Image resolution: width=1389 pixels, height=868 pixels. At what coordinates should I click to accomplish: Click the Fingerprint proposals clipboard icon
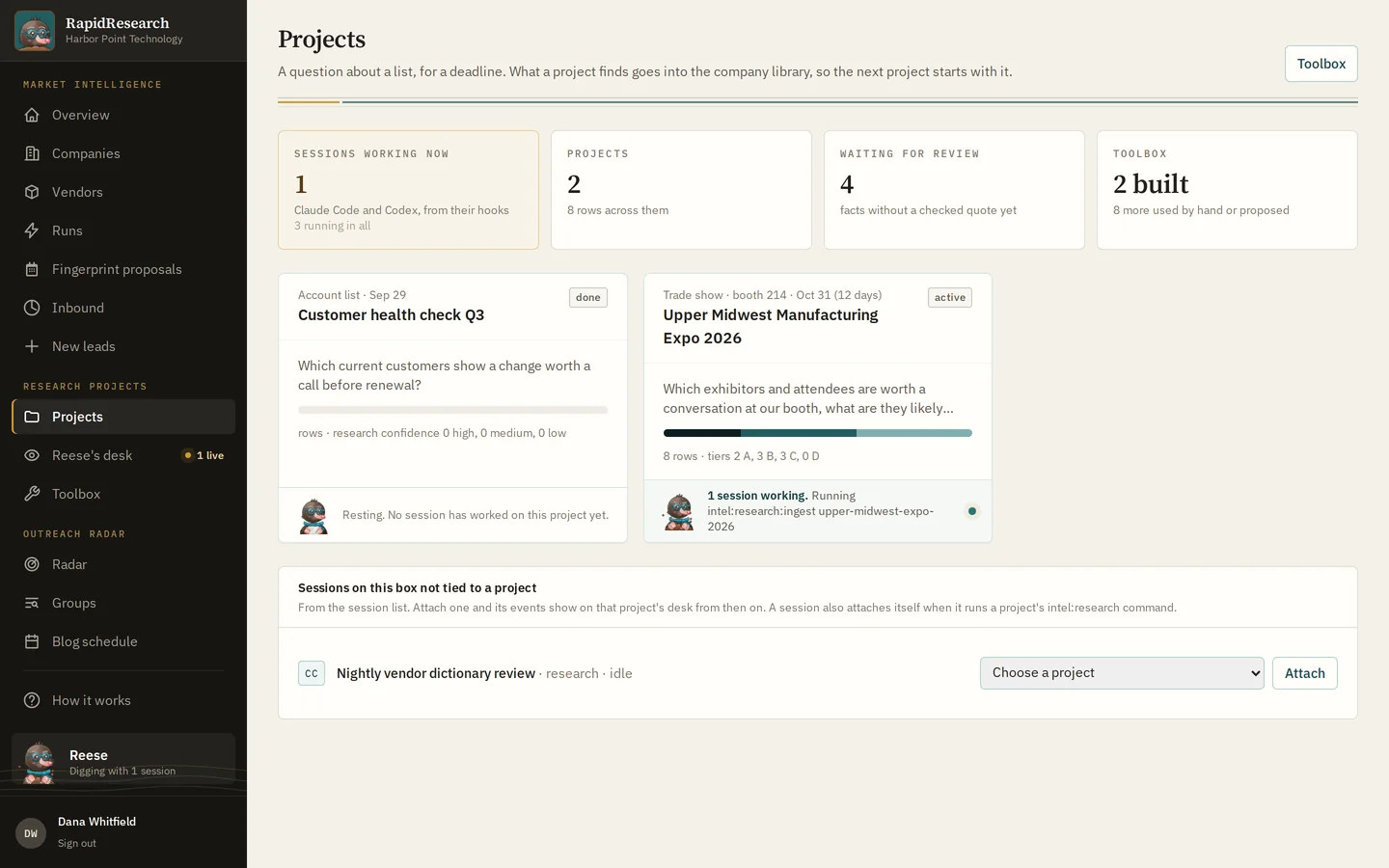pos(32,269)
